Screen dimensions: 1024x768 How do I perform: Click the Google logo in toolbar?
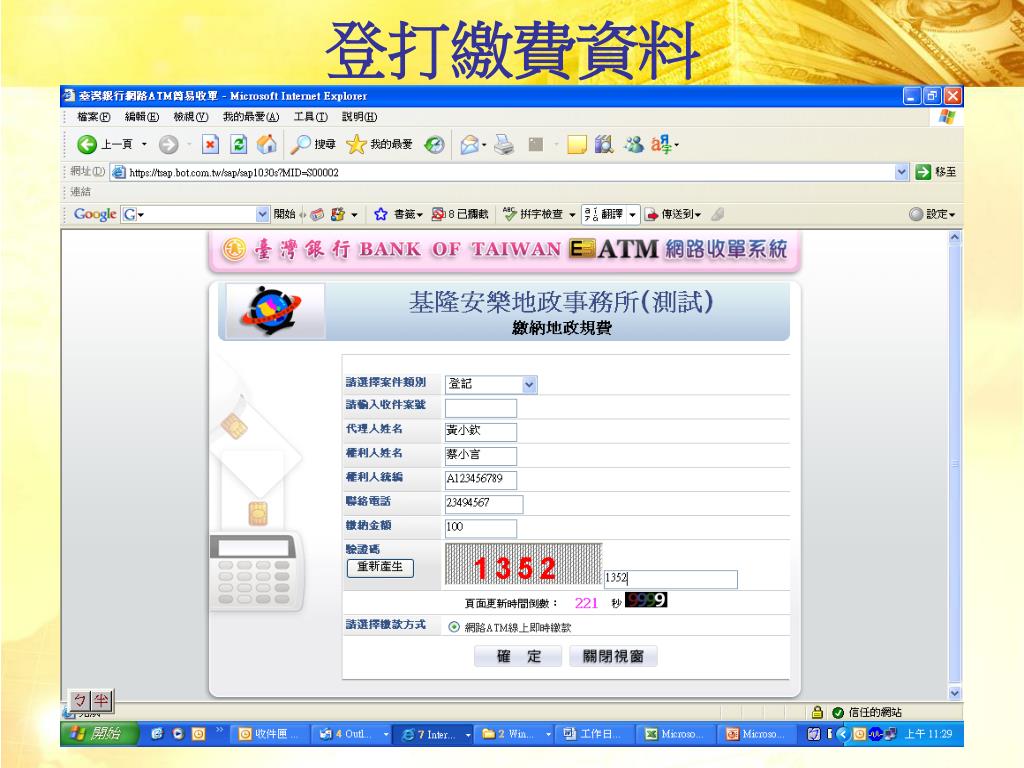95,214
